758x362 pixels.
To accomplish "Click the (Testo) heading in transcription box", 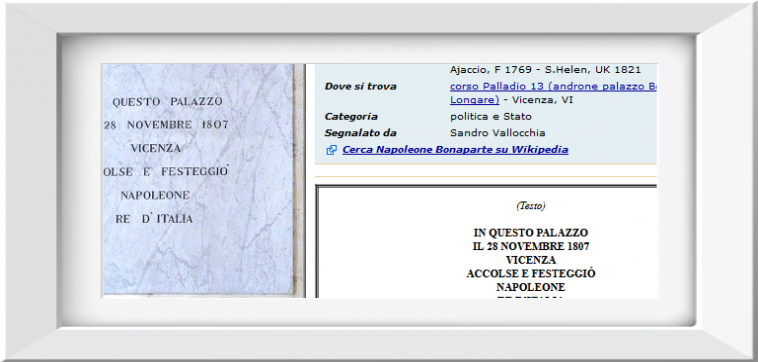I will point(530,206).
